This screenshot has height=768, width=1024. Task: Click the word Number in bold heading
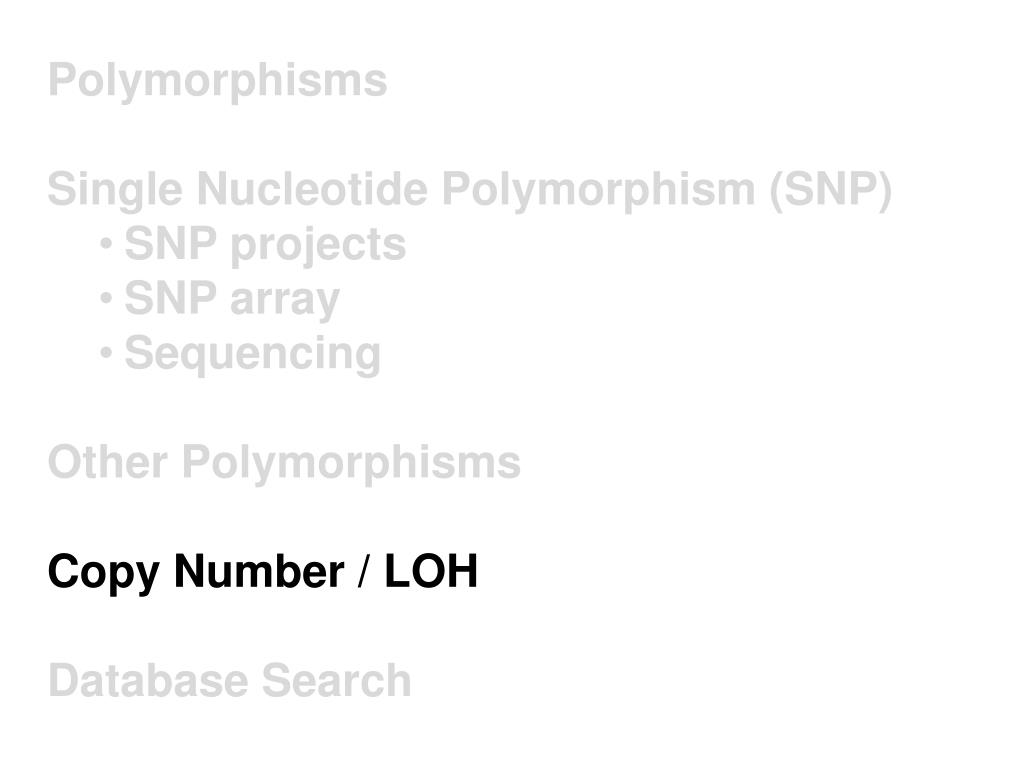[259, 571]
